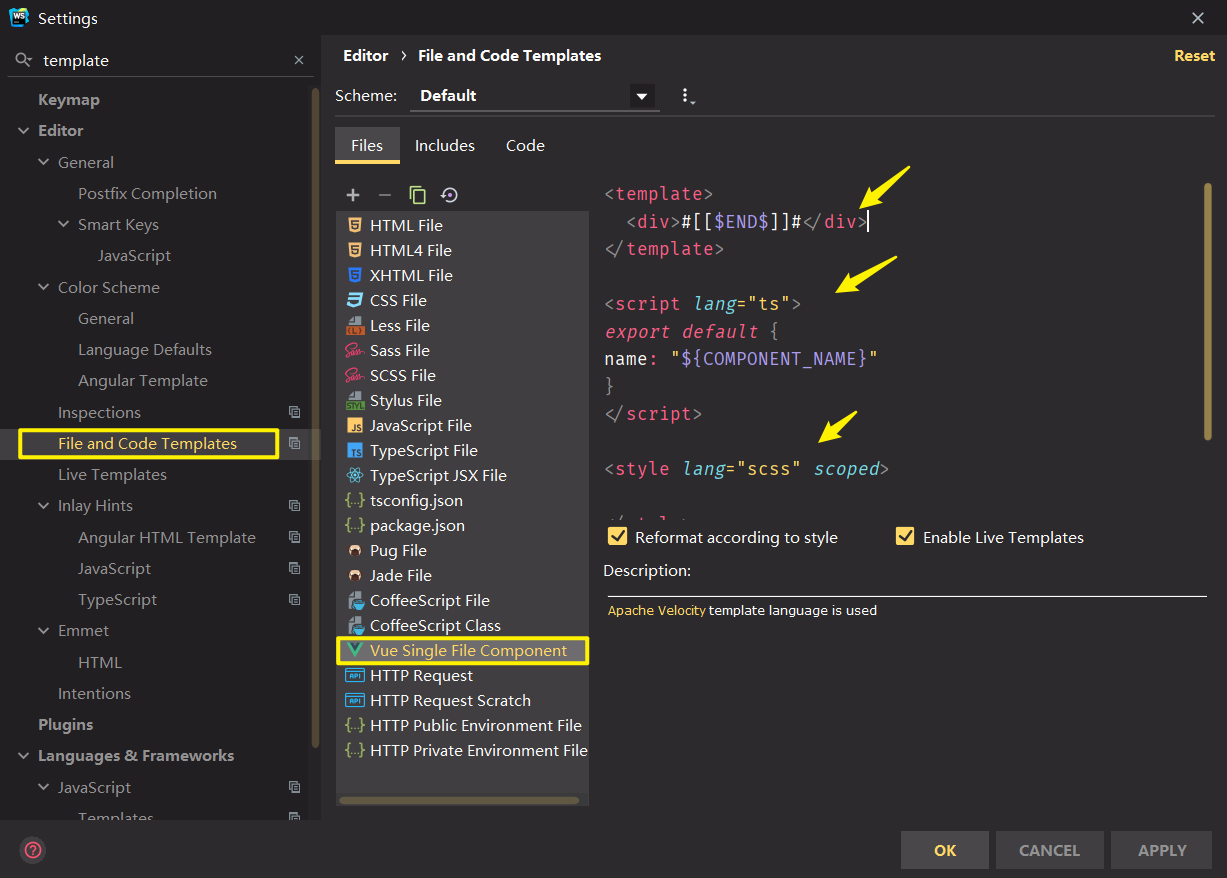Click the OK button
Image resolution: width=1227 pixels, height=878 pixels.
[x=945, y=850]
